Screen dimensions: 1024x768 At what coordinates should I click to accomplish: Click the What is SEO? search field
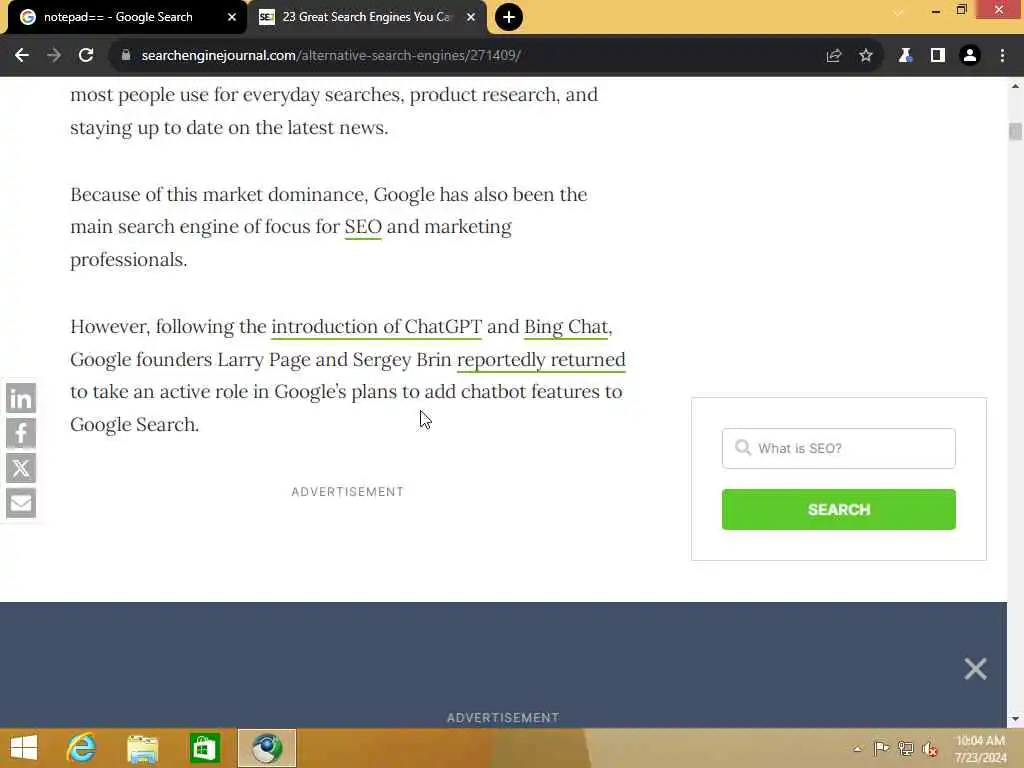pyautogui.click(x=839, y=449)
